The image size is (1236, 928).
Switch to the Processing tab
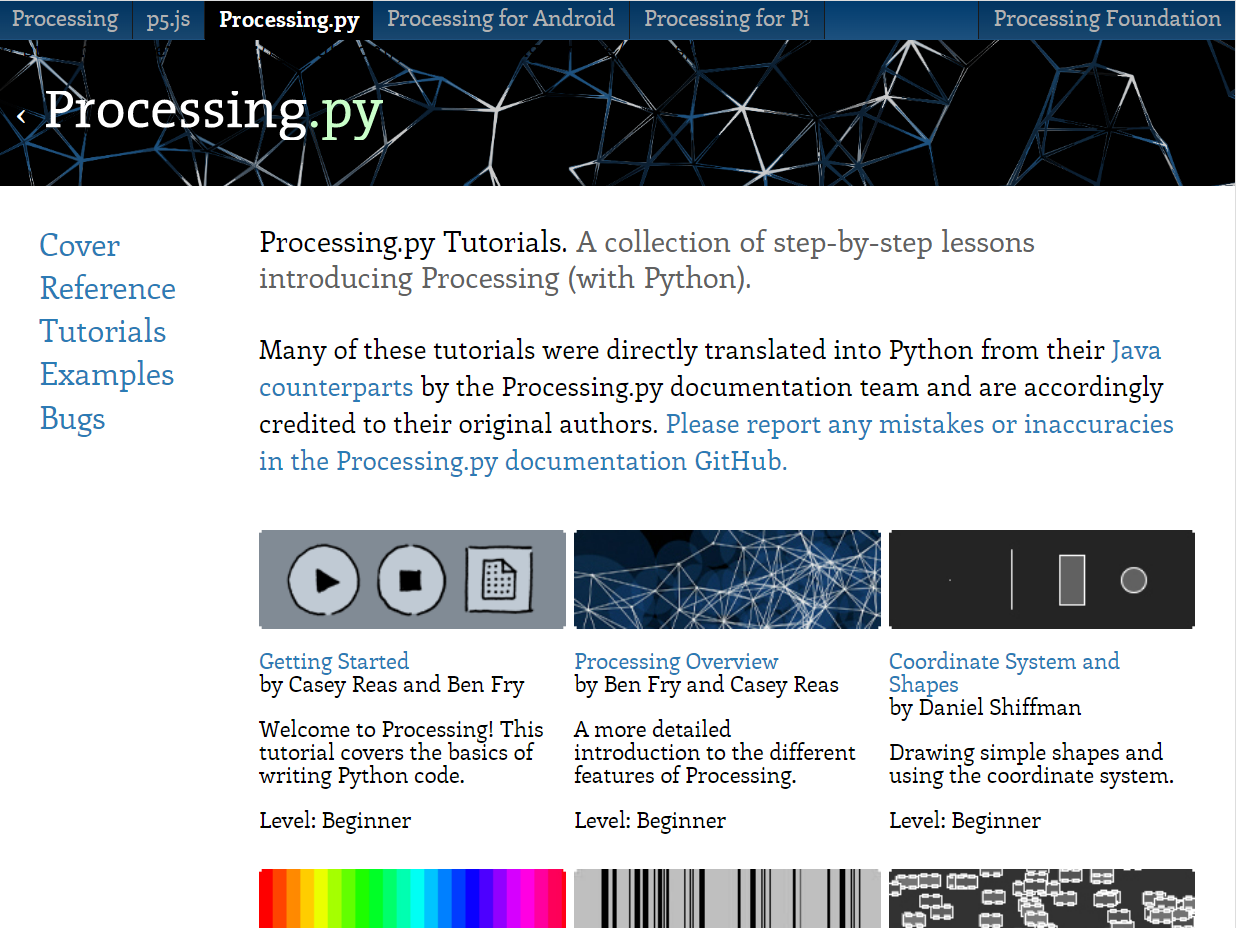(65, 19)
